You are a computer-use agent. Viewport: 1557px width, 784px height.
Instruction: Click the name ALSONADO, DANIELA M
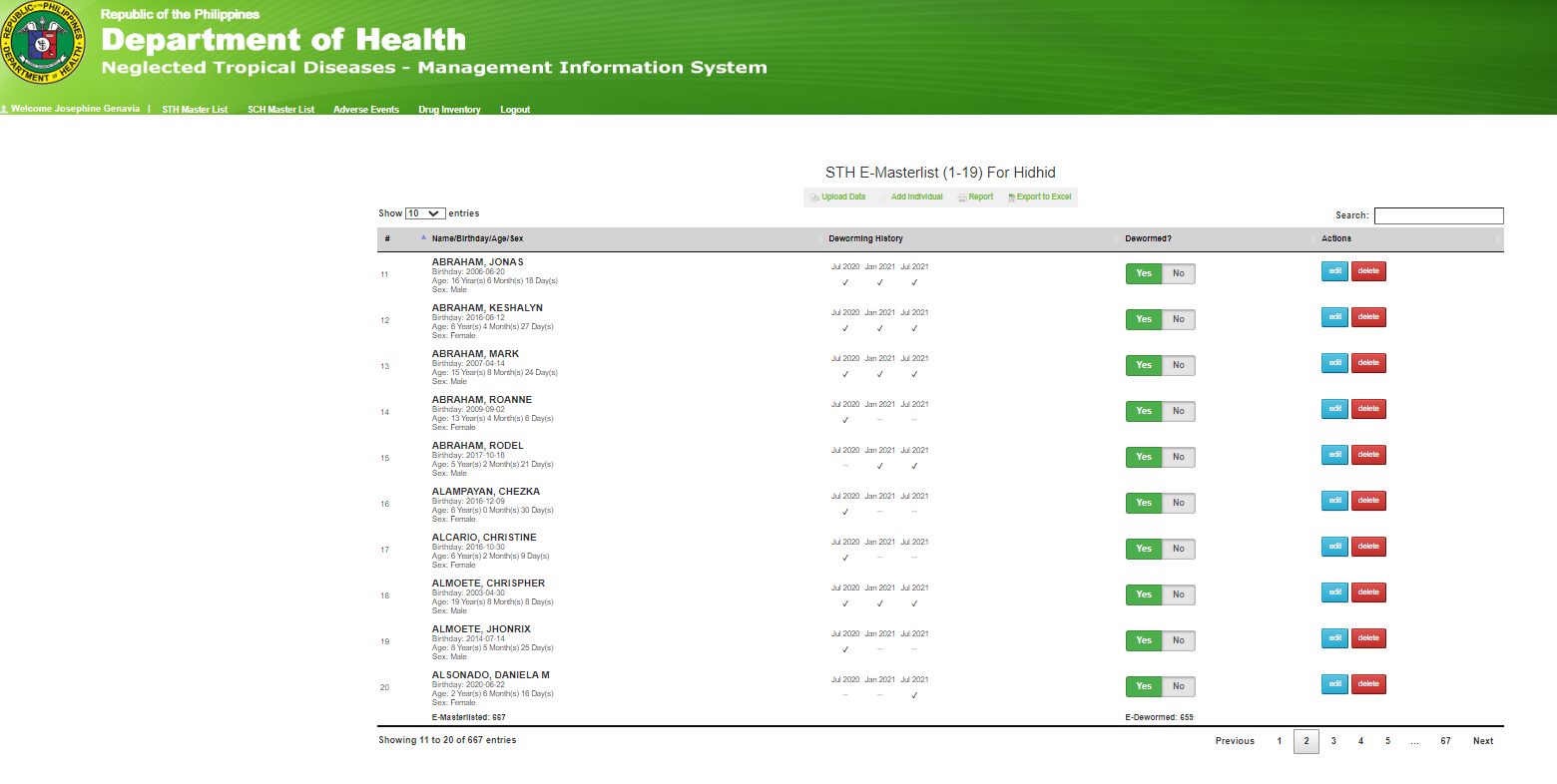click(x=491, y=675)
